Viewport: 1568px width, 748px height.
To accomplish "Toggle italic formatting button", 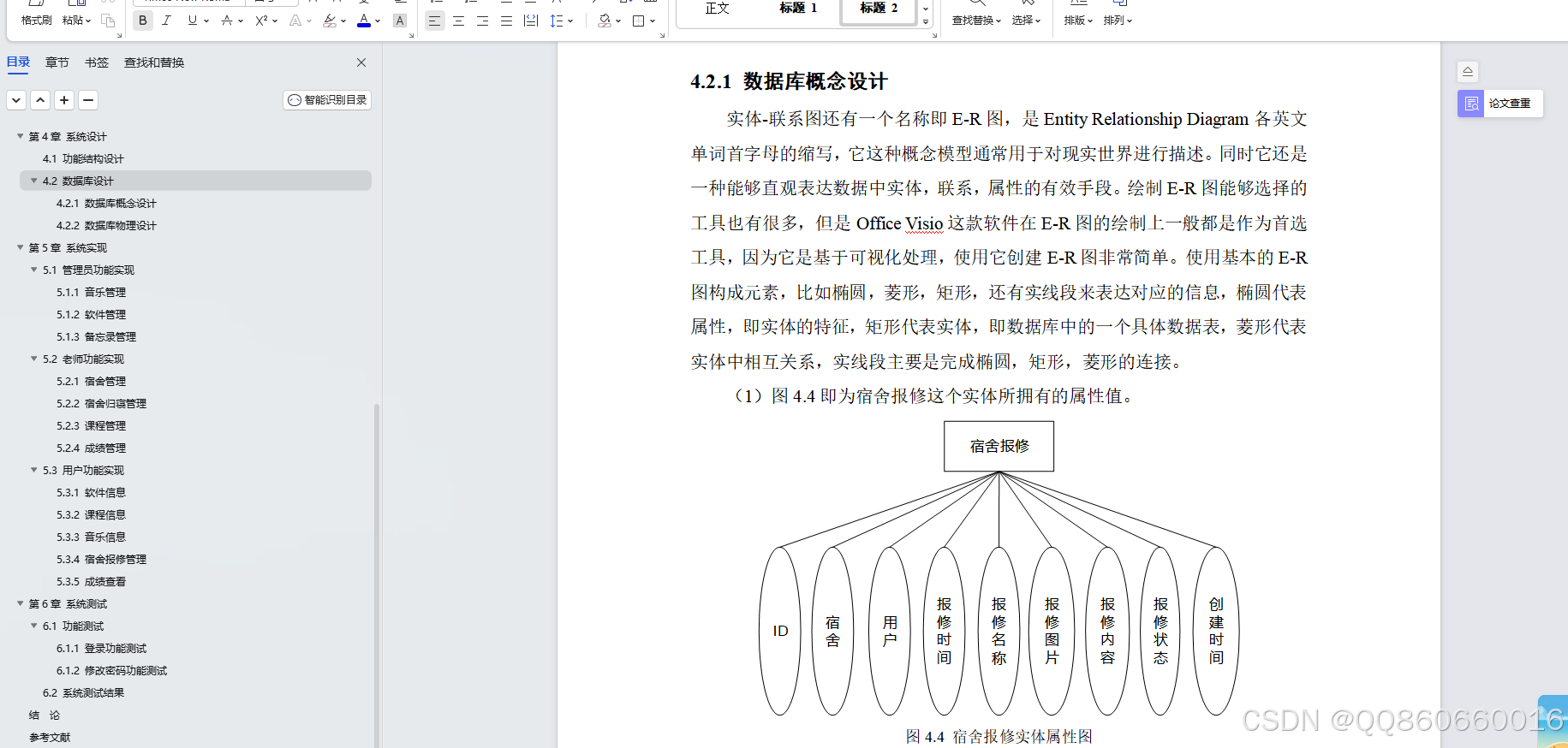I will 166,21.
